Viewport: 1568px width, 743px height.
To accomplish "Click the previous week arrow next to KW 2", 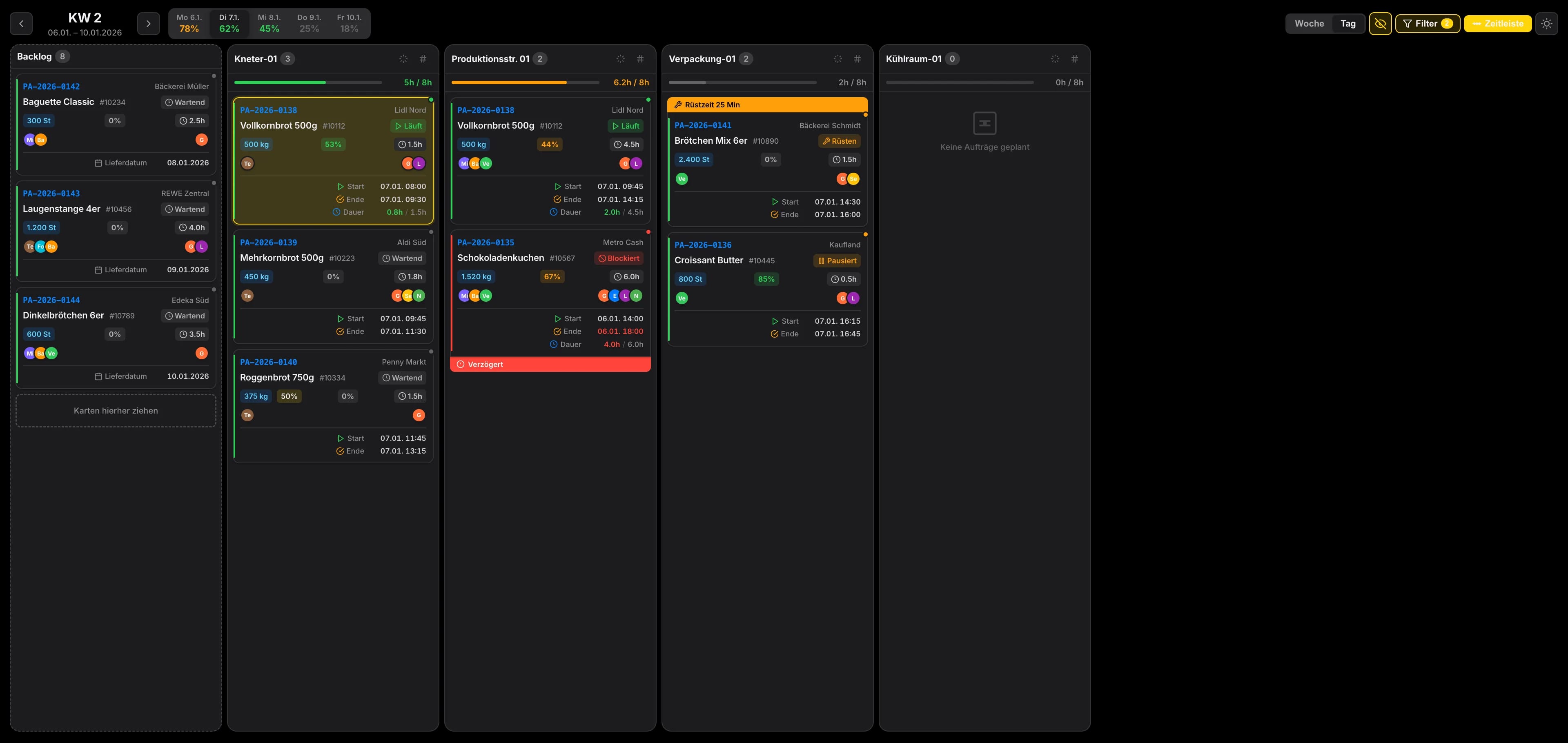I will 21,23.
